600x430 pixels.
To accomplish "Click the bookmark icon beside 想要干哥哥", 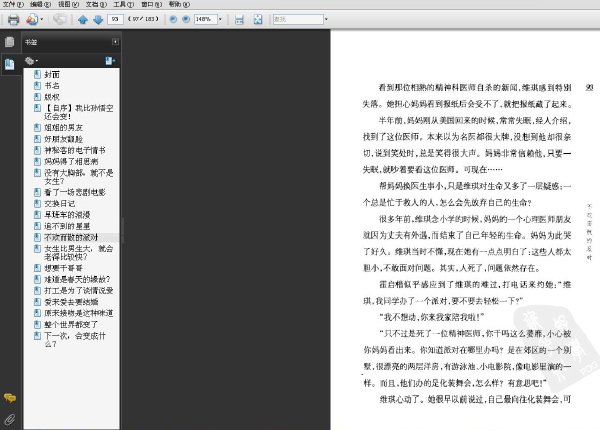I will click(x=37, y=267).
